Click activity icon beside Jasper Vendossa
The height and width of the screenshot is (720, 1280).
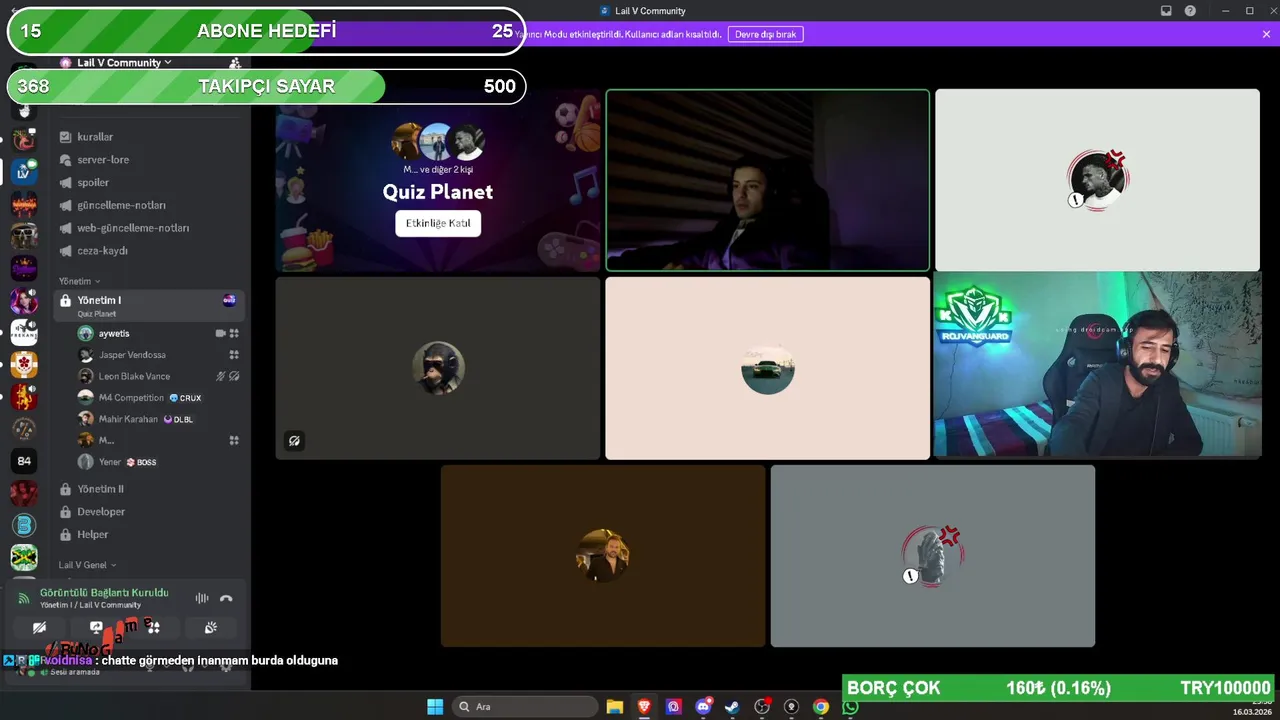tap(234, 355)
